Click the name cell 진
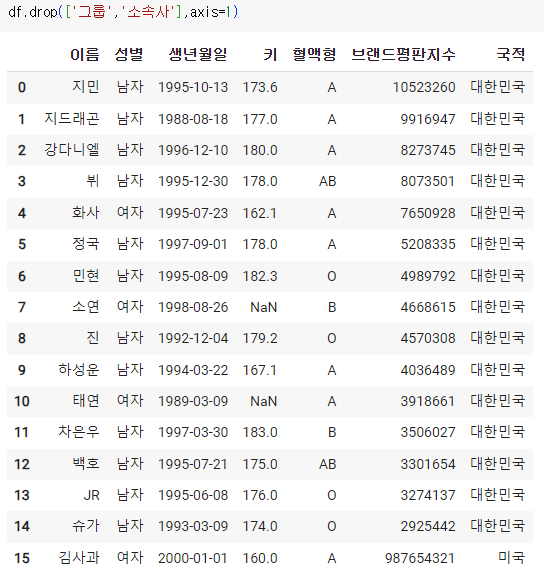The height and width of the screenshot is (580, 544). click(93, 338)
